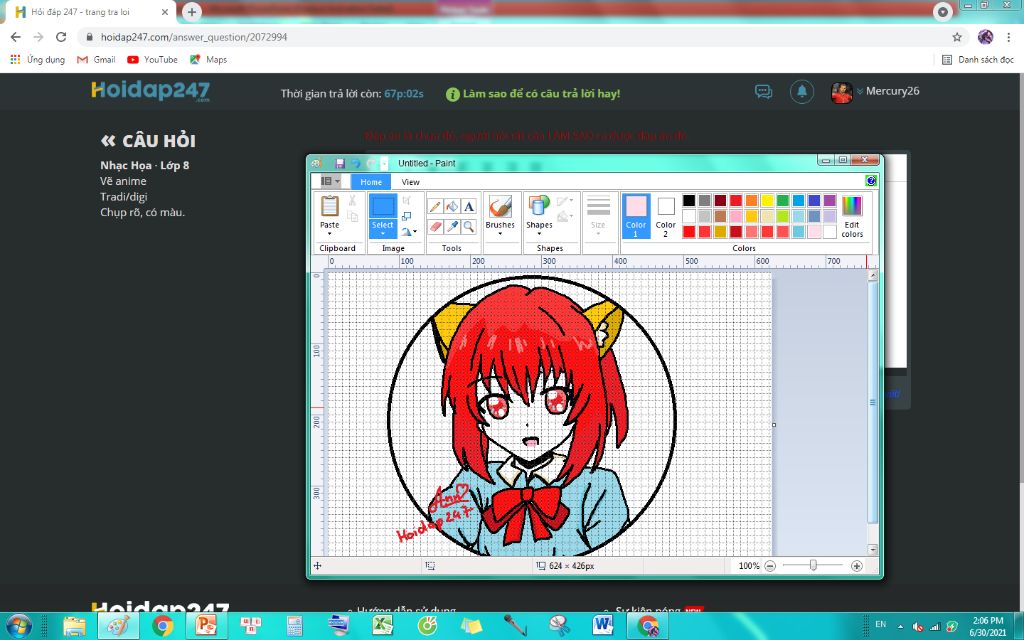1024x640 pixels.
Task: Click Làm sao để có câu trả lời hay link
Action: [541, 94]
